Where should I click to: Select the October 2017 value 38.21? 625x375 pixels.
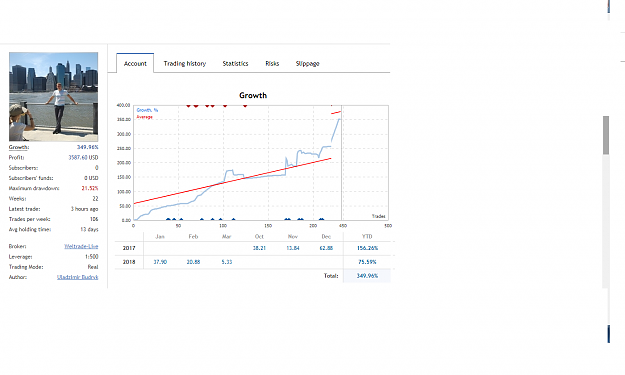coord(259,248)
